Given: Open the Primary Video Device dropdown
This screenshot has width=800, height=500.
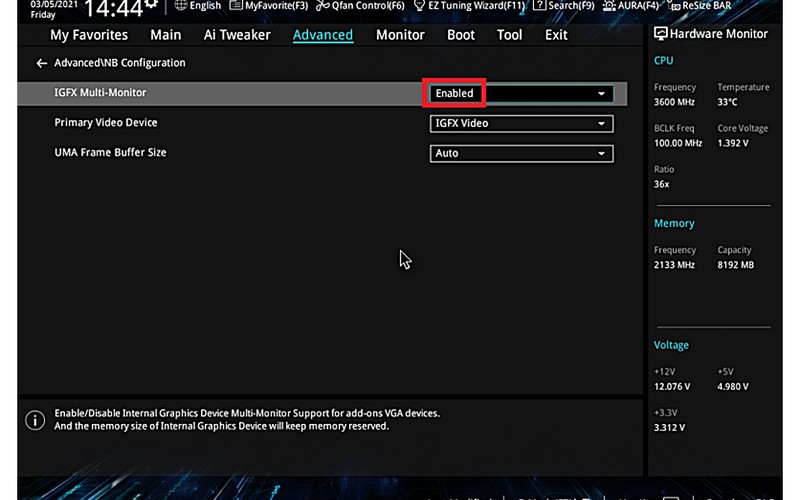Looking at the screenshot, I should (521, 123).
